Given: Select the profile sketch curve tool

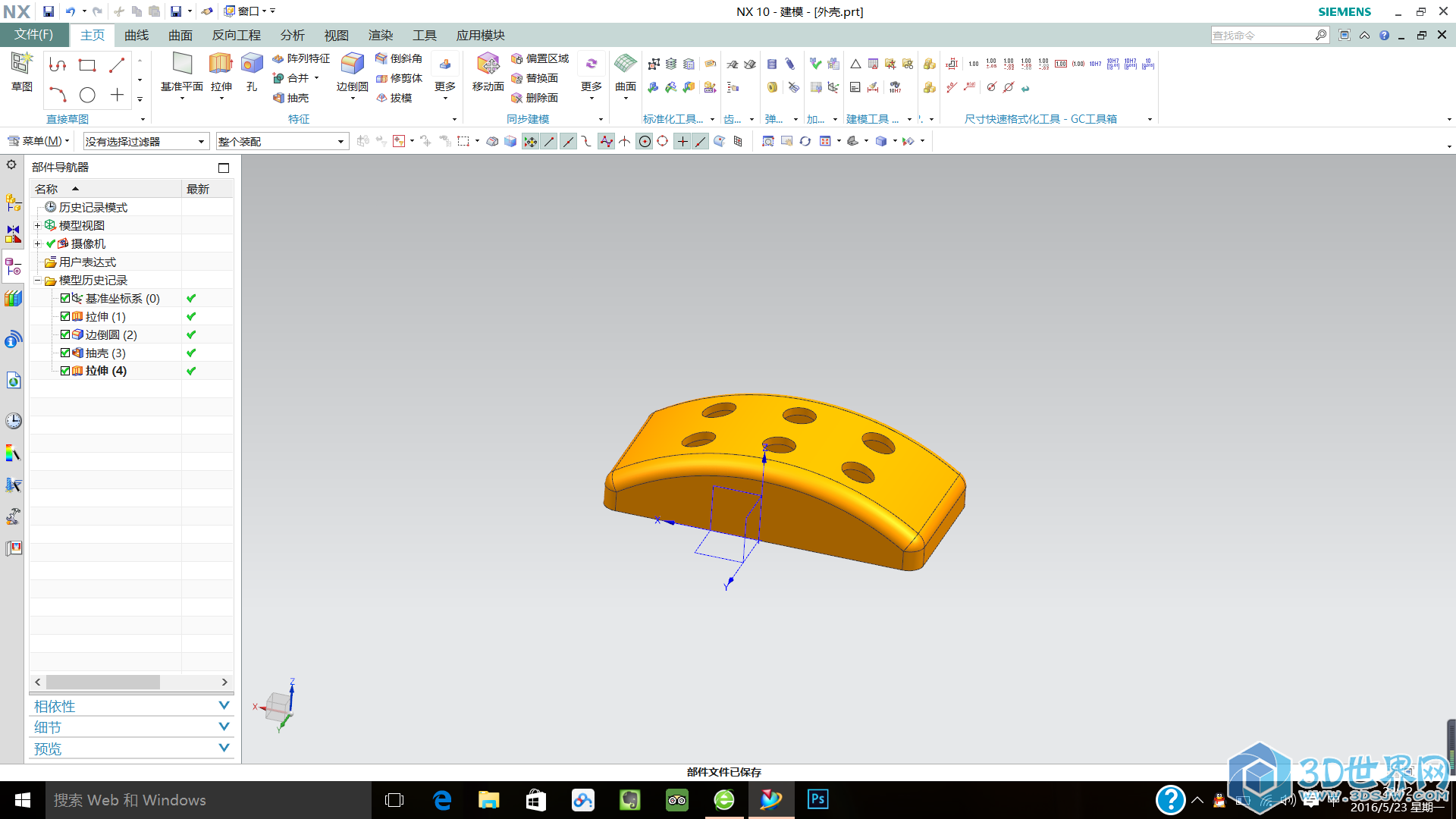Looking at the screenshot, I should click(58, 65).
